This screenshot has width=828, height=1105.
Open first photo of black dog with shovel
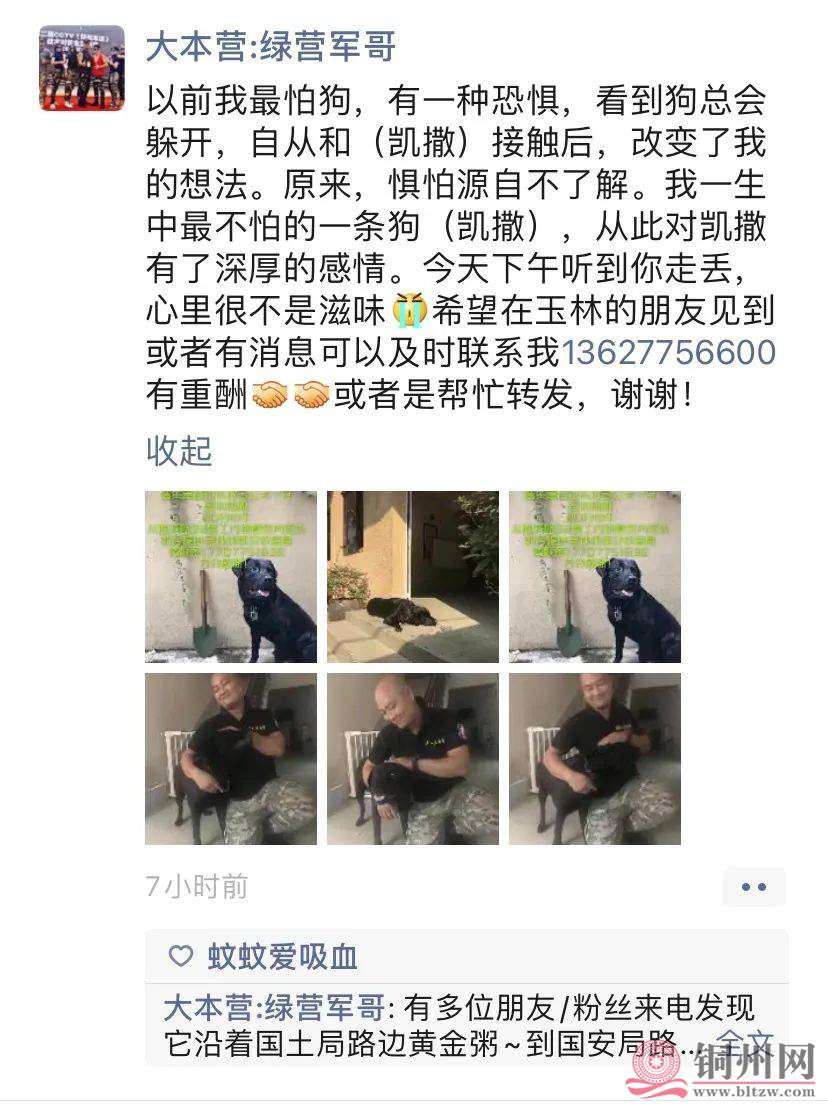[231, 576]
